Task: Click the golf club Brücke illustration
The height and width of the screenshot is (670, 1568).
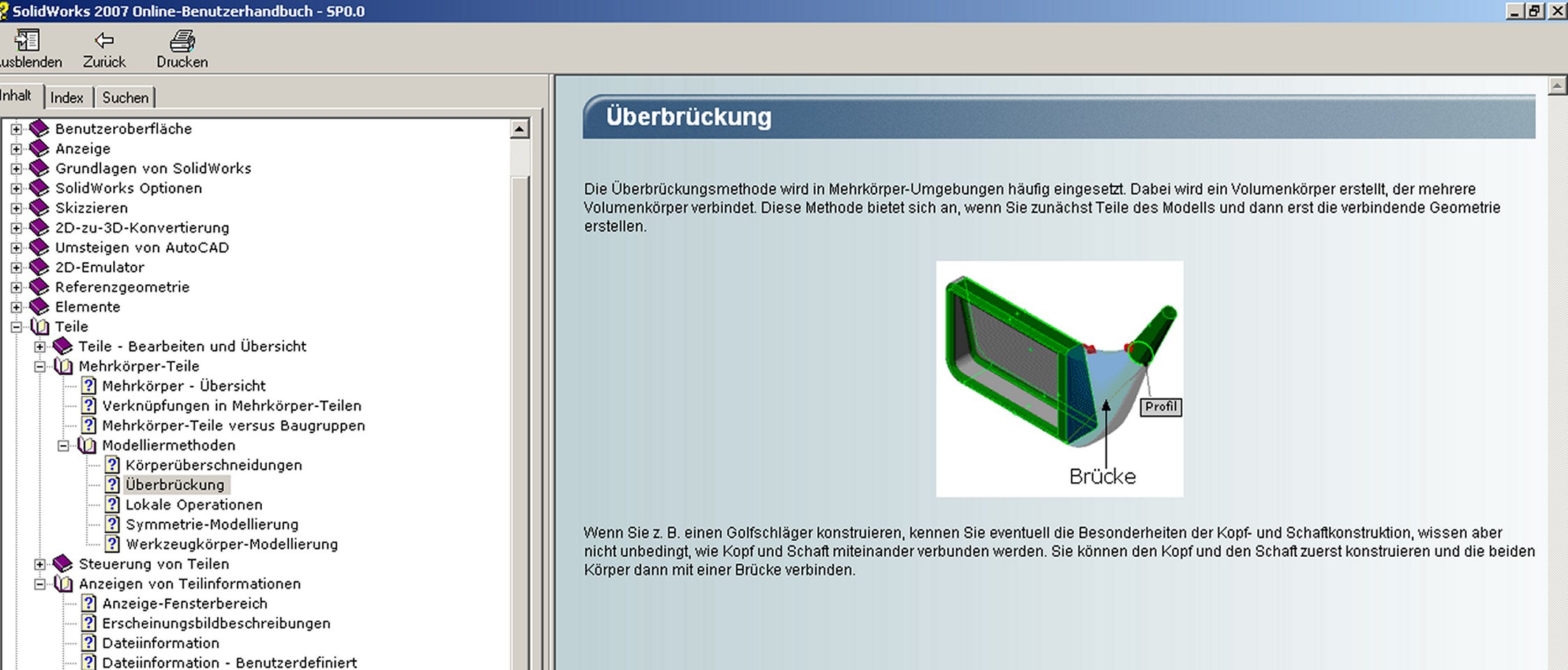Action: click(1060, 379)
